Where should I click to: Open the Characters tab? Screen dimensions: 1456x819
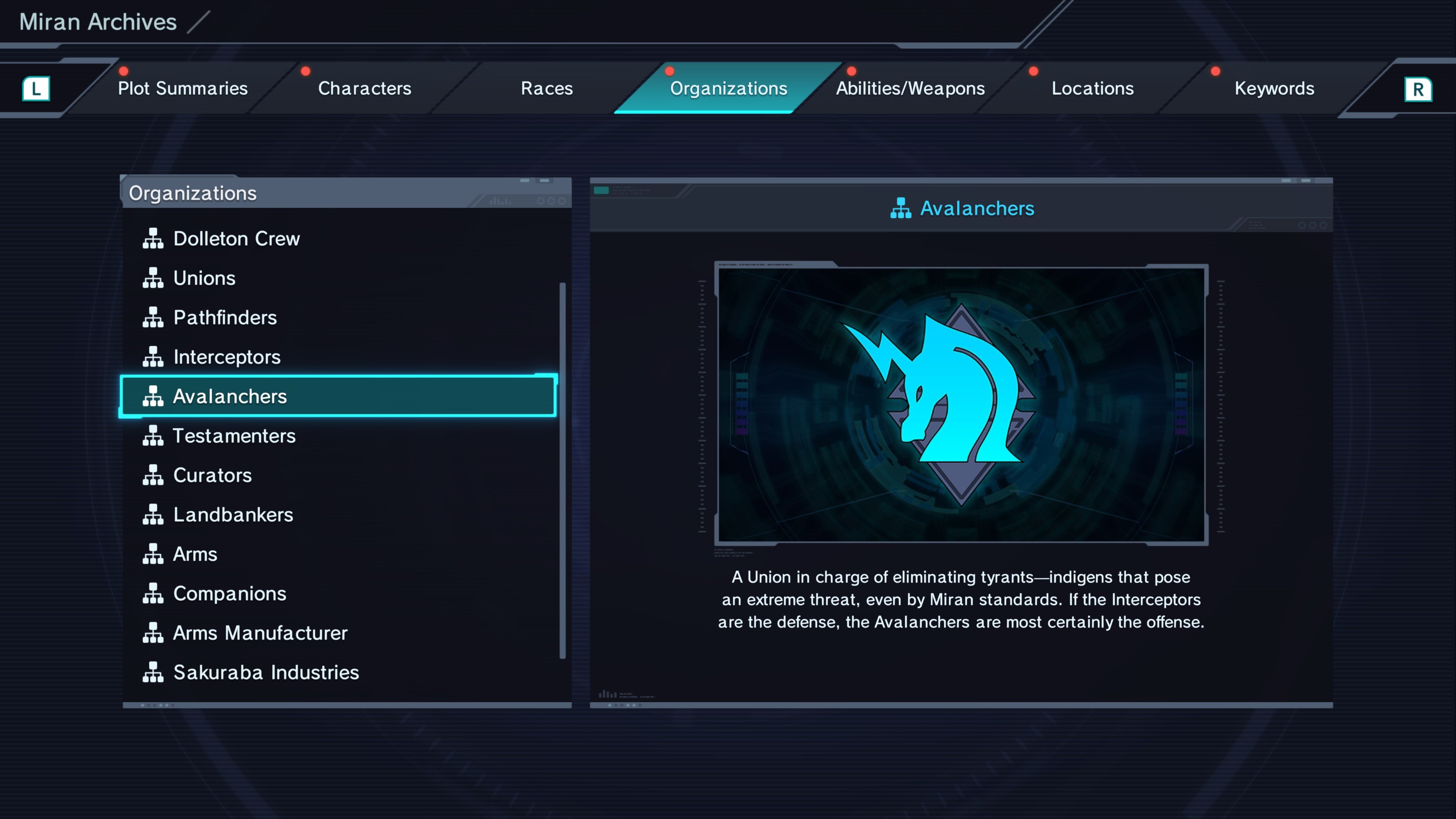coord(364,89)
